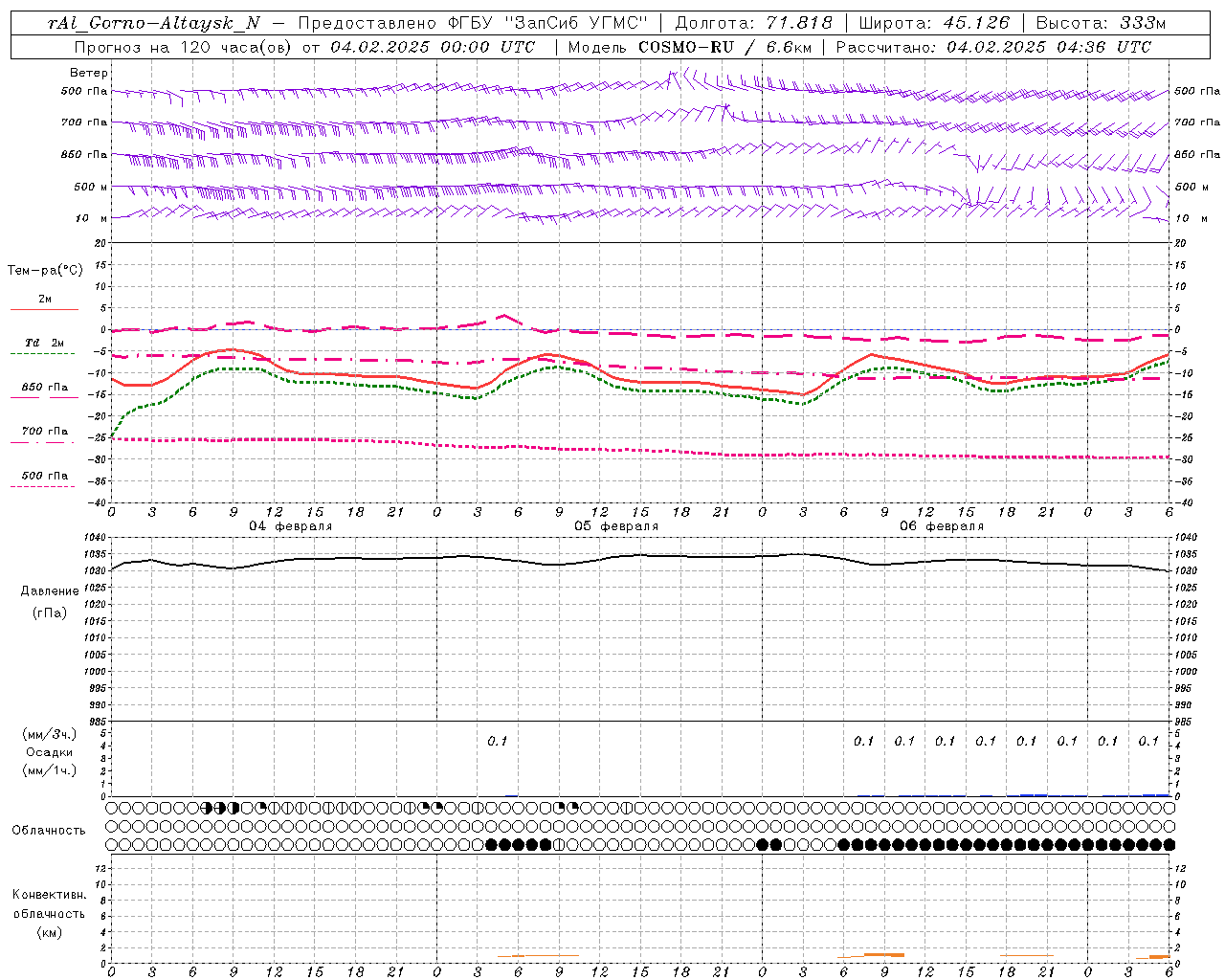Image resolution: width=1225 pixels, height=980 pixels.
Task: Click the Ветер panel label
Action: (x=89, y=73)
